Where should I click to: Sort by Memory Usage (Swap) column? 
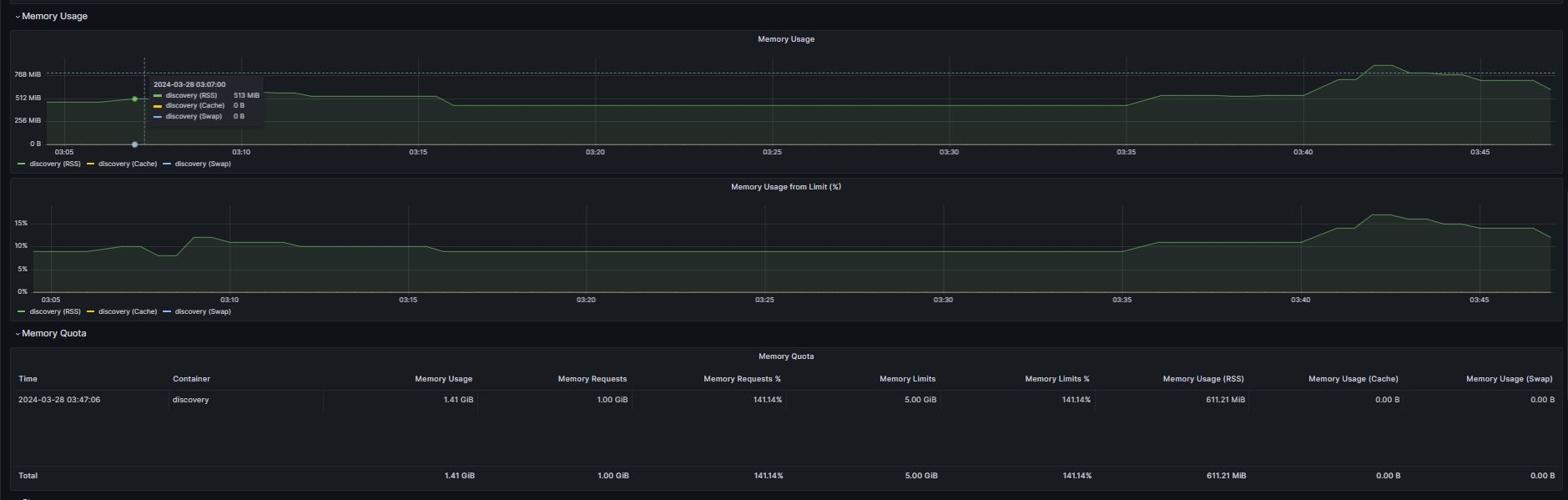[x=1510, y=379]
